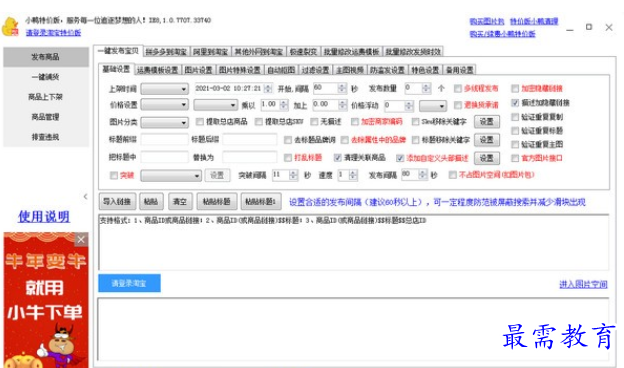Screen dimensions: 624x368
Task: Enable the 加密隐藏链接 checkbox
Action: click(515, 88)
